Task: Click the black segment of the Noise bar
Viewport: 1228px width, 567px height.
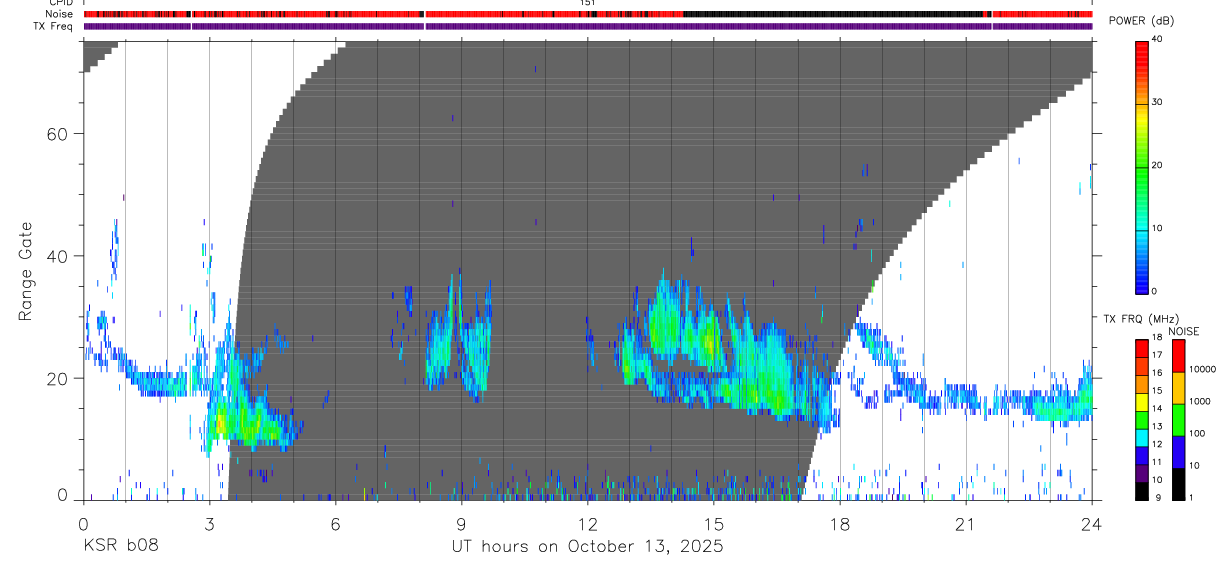Action: click(x=835, y=14)
